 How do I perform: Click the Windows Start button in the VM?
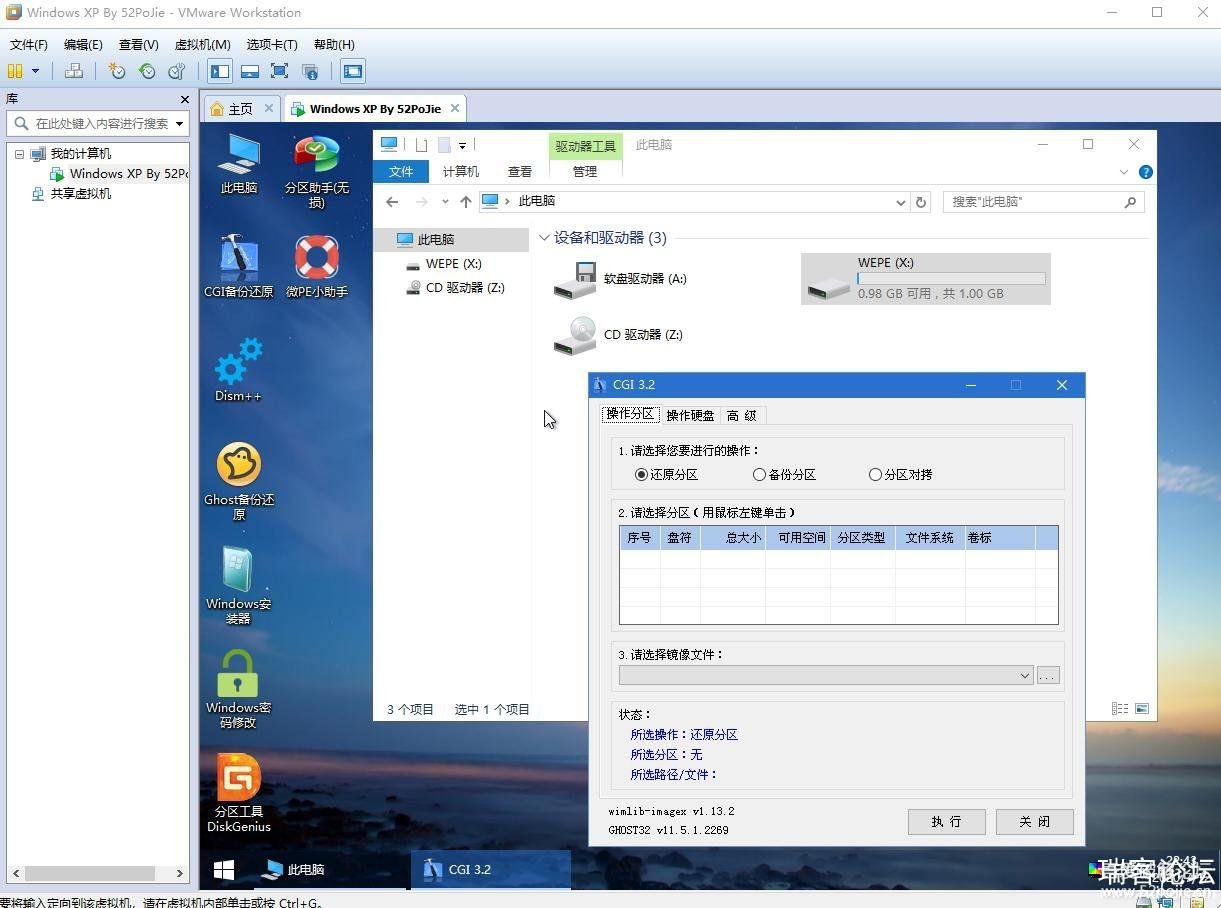(223, 870)
